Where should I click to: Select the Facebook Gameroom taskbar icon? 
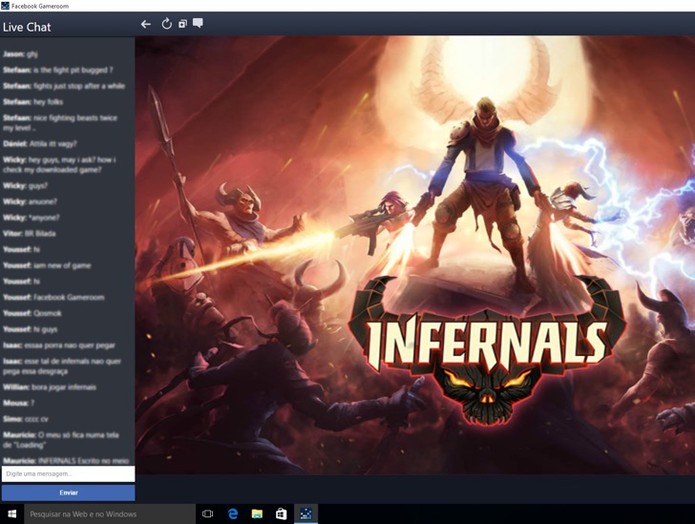pos(306,514)
